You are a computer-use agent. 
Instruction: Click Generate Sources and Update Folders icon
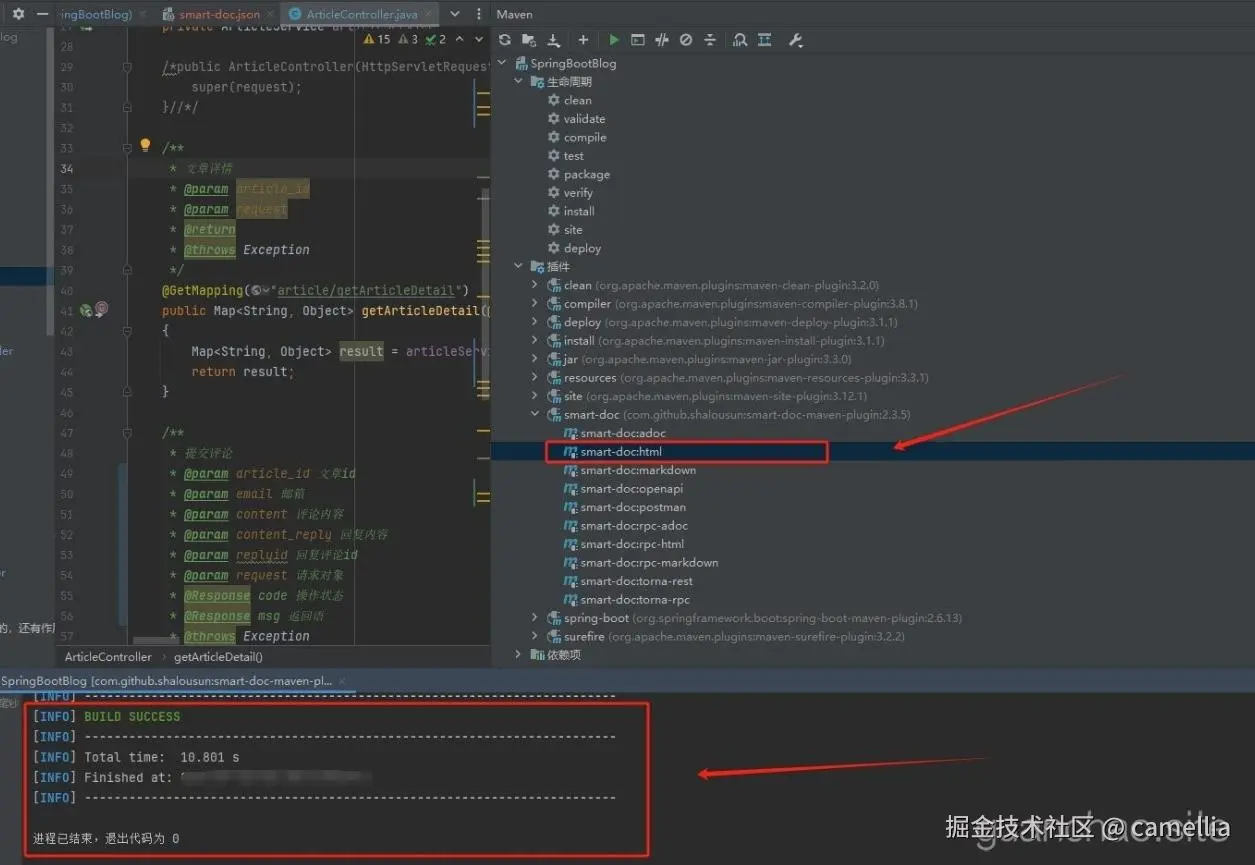pyautogui.click(x=529, y=40)
